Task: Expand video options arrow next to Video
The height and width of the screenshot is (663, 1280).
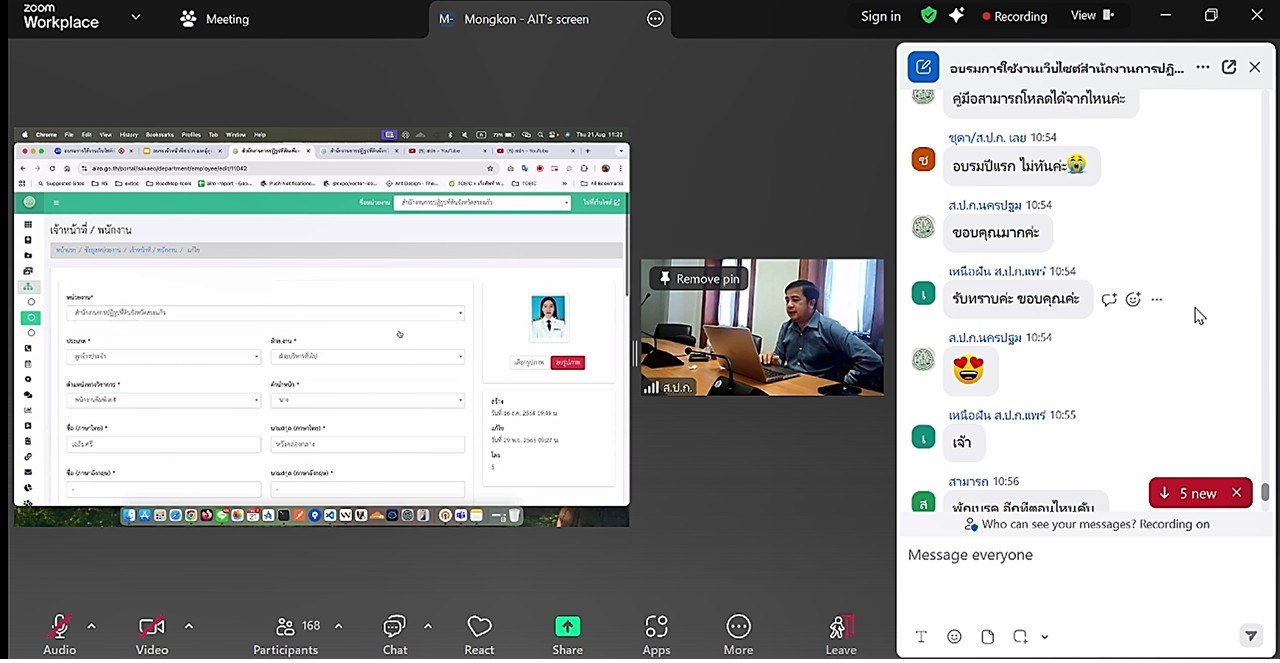Action: (x=188, y=627)
